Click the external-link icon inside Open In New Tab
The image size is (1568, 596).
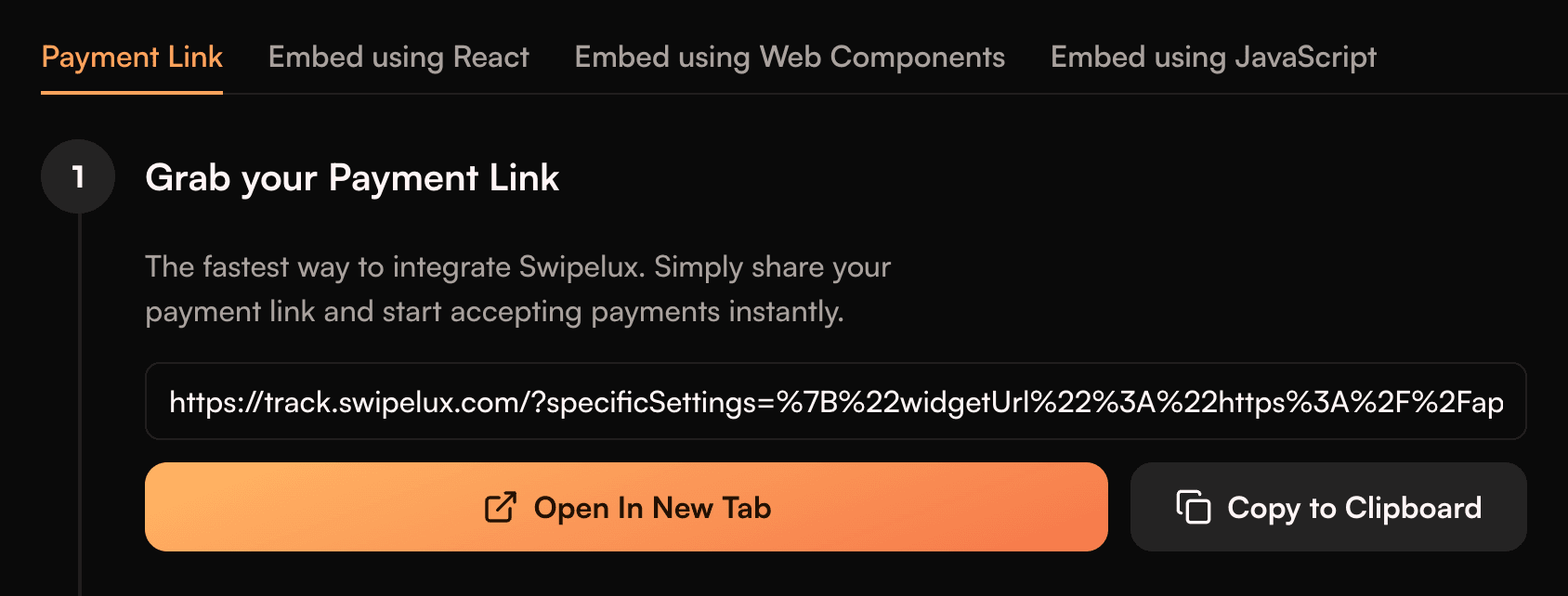(x=500, y=507)
